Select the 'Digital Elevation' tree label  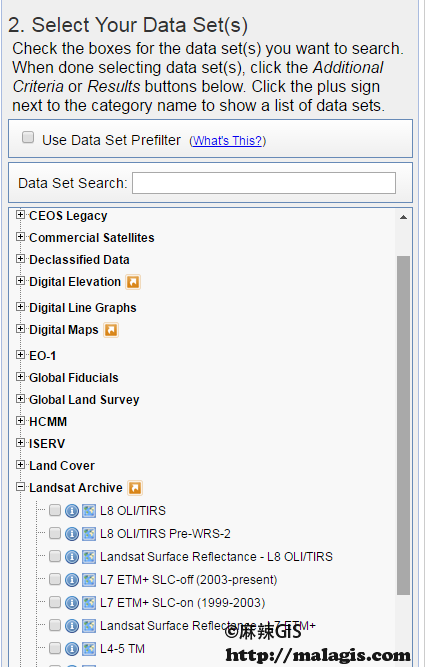[75, 282]
